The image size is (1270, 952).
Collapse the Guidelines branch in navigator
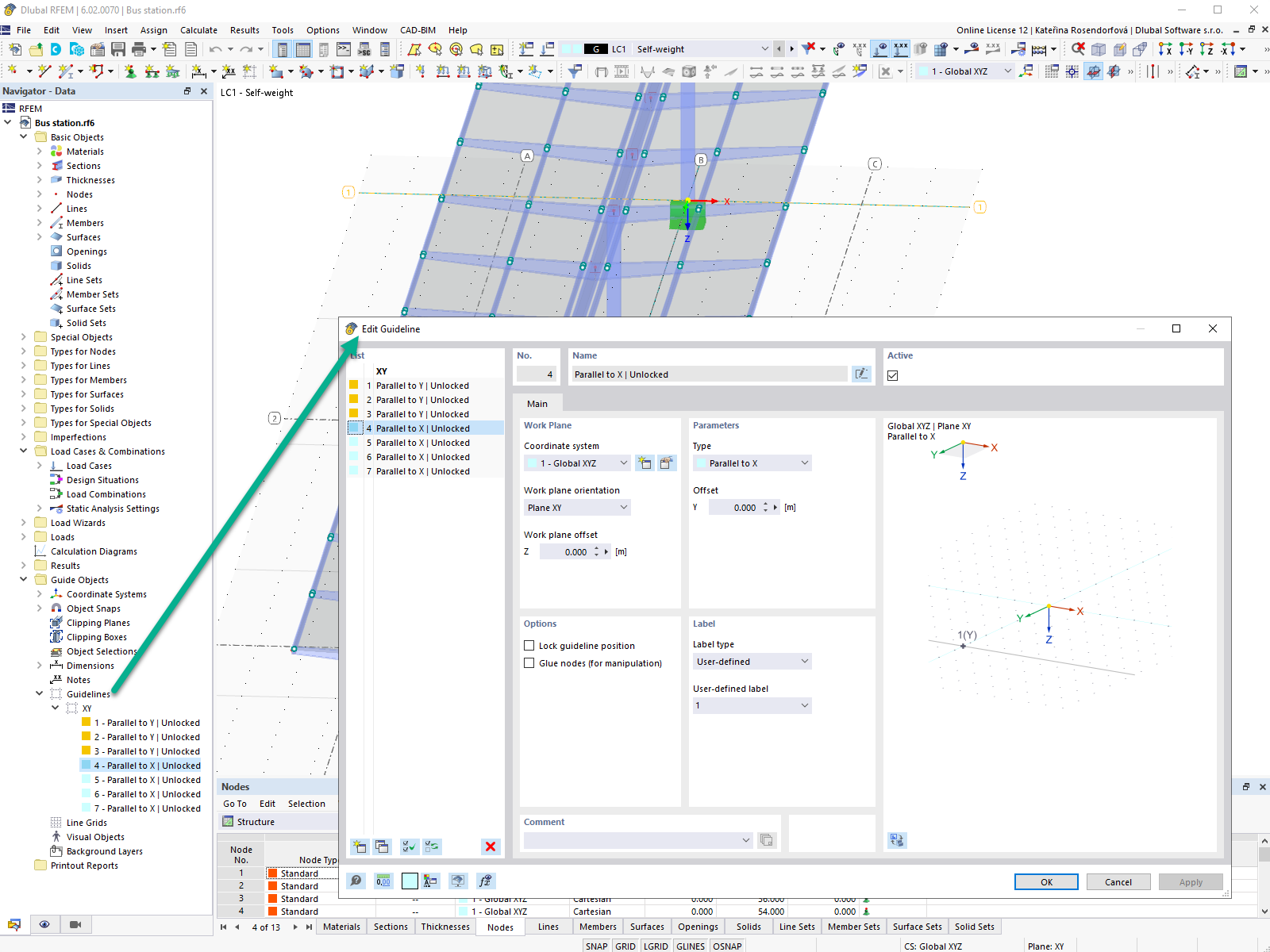point(40,693)
